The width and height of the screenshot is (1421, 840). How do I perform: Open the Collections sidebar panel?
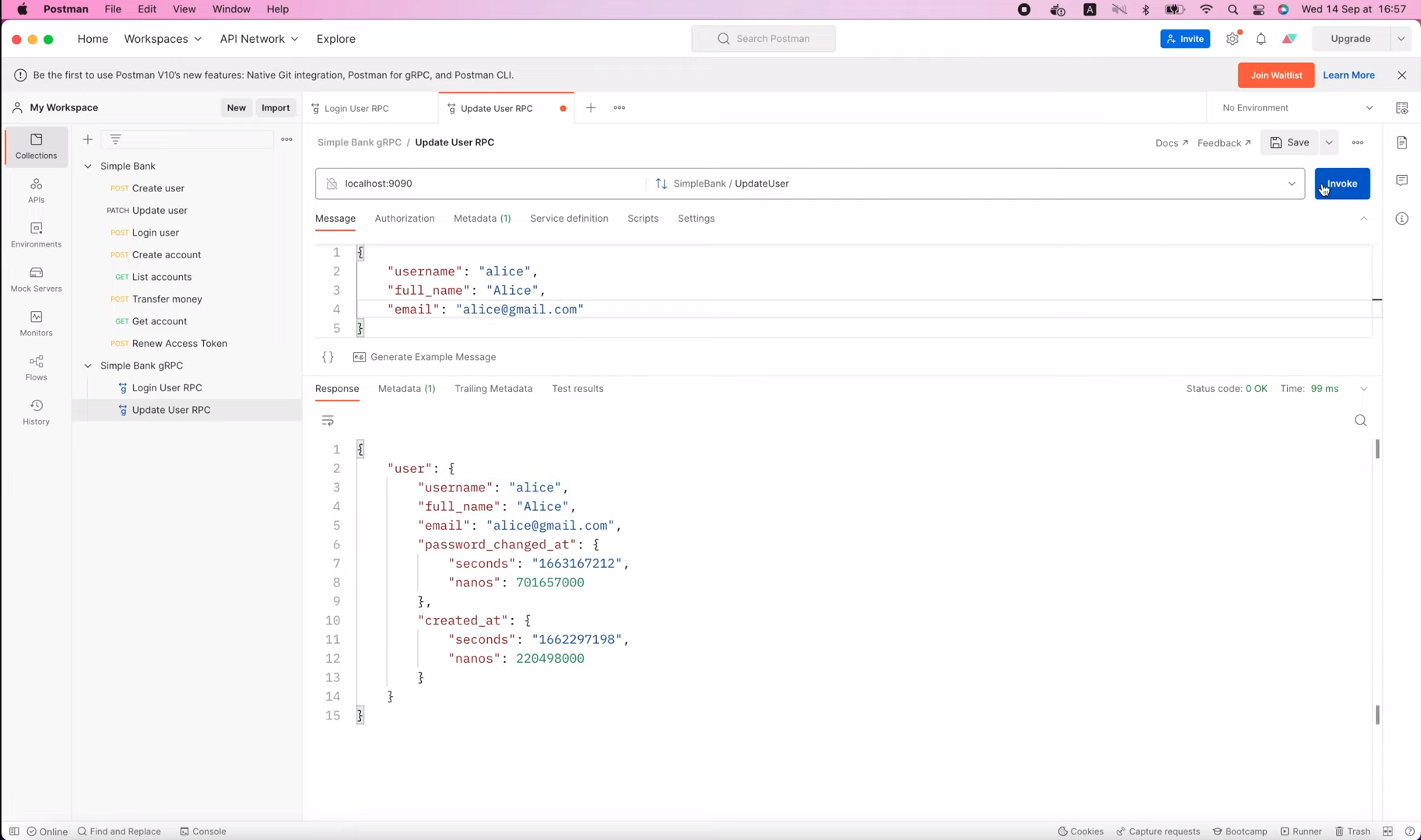[x=36, y=146]
